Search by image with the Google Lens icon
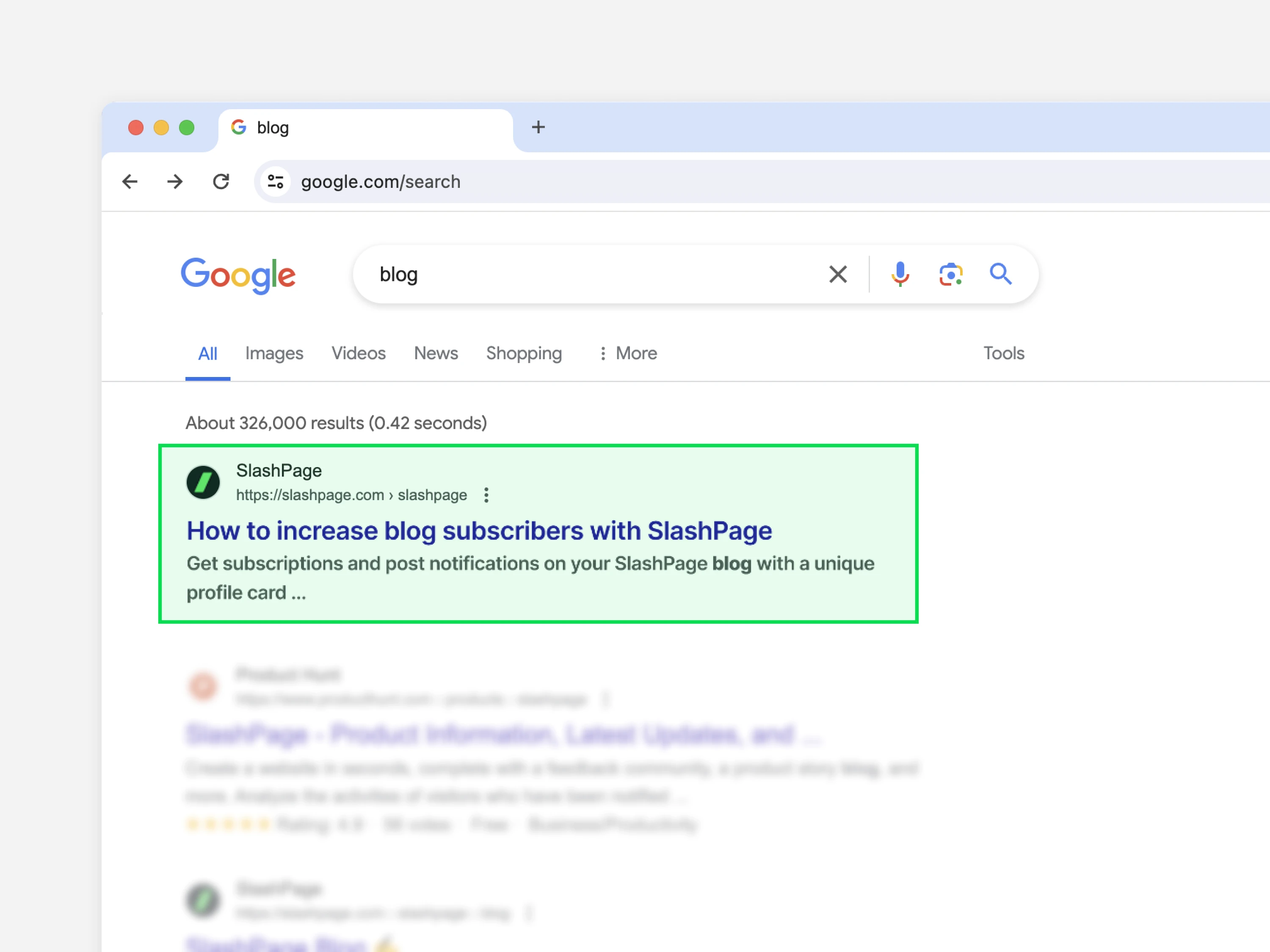The height and width of the screenshot is (952, 1270). point(951,274)
